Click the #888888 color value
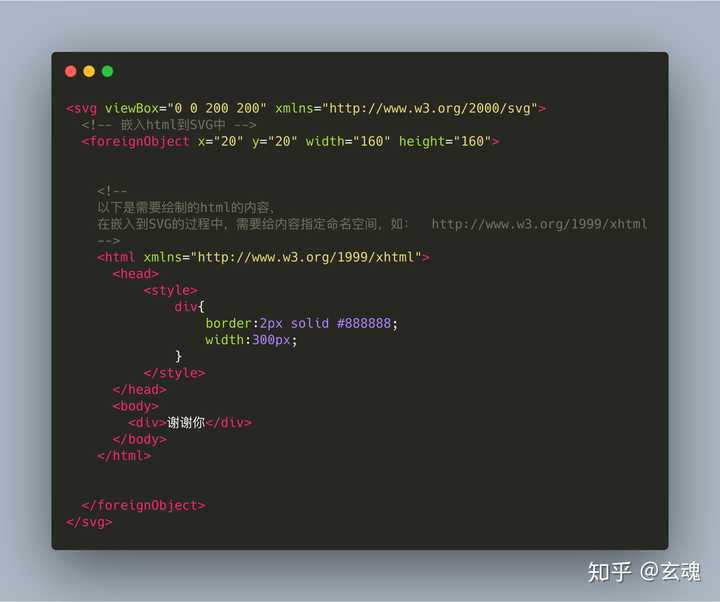720x602 pixels. (364, 323)
